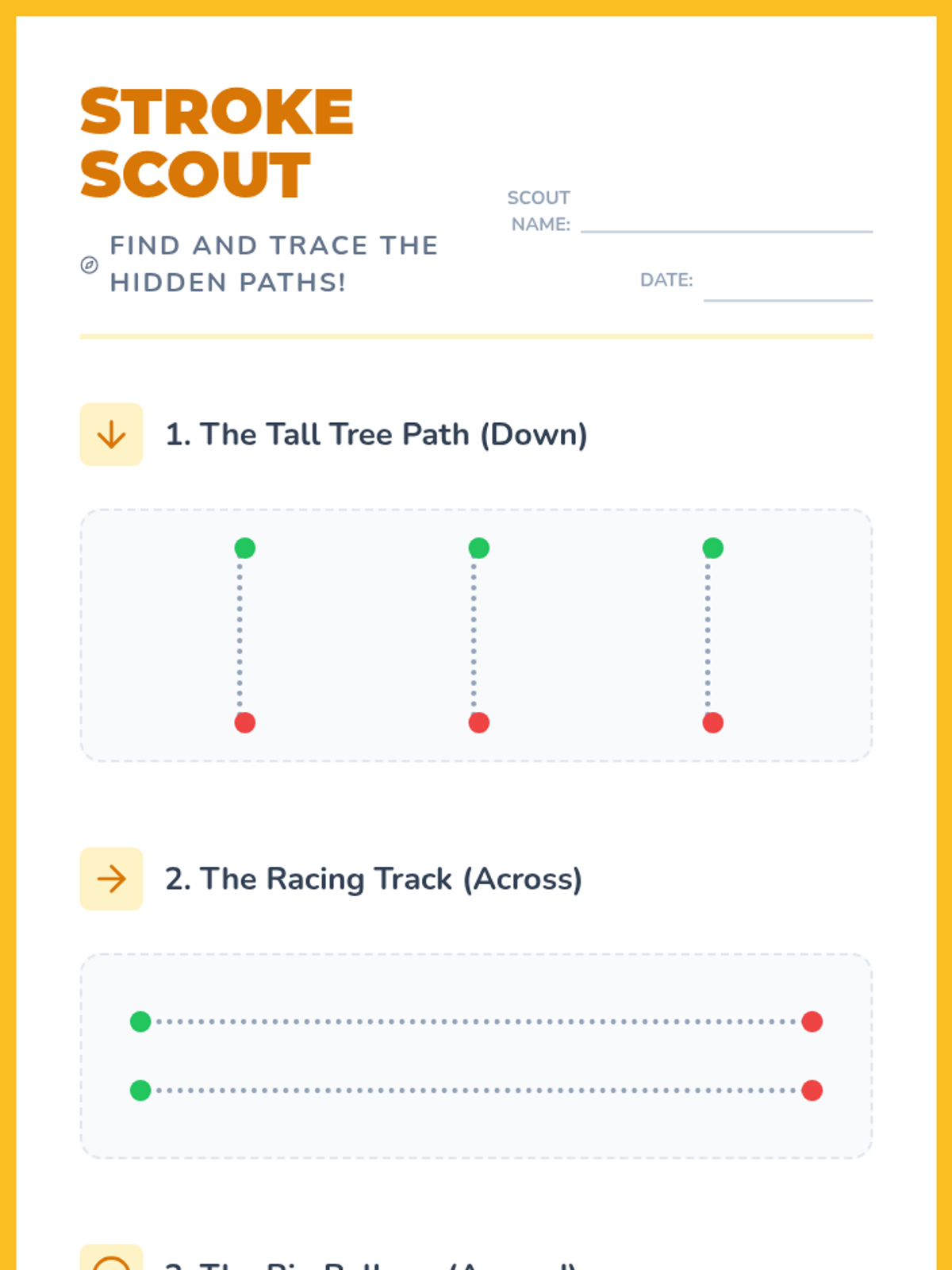Click the red end dot of the upper racing track
This screenshot has width=952, height=1270.
(812, 1022)
